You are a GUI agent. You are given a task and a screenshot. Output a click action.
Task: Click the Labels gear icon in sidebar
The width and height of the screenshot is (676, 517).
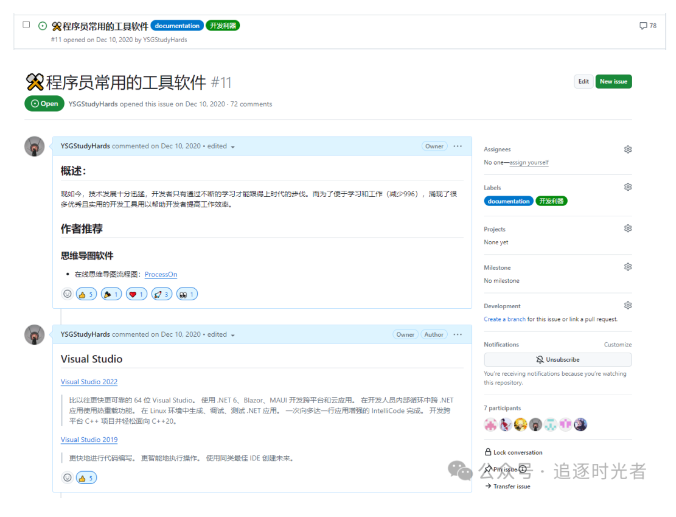click(x=627, y=187)
